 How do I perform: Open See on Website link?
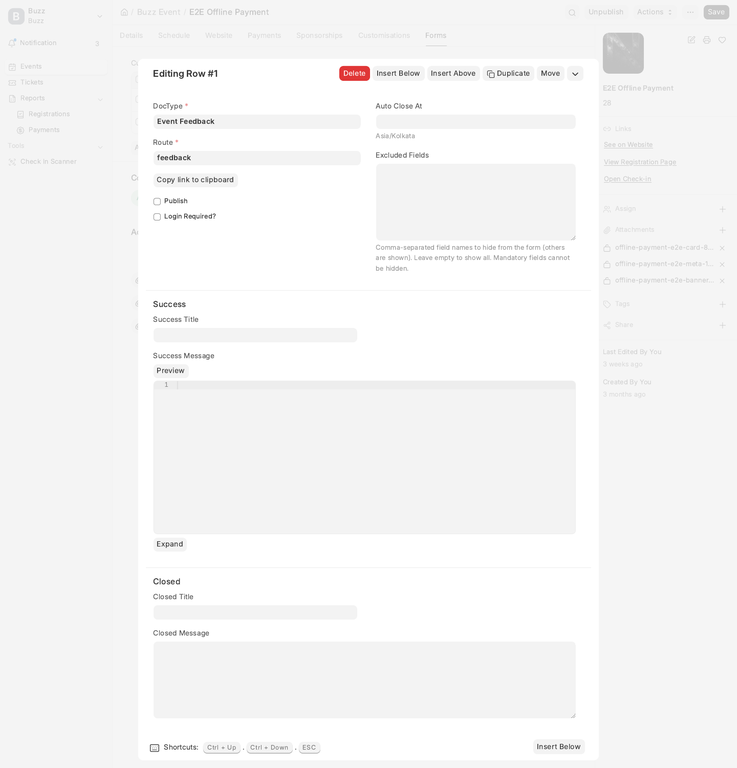pyautogui.click(x=628, y=145)
